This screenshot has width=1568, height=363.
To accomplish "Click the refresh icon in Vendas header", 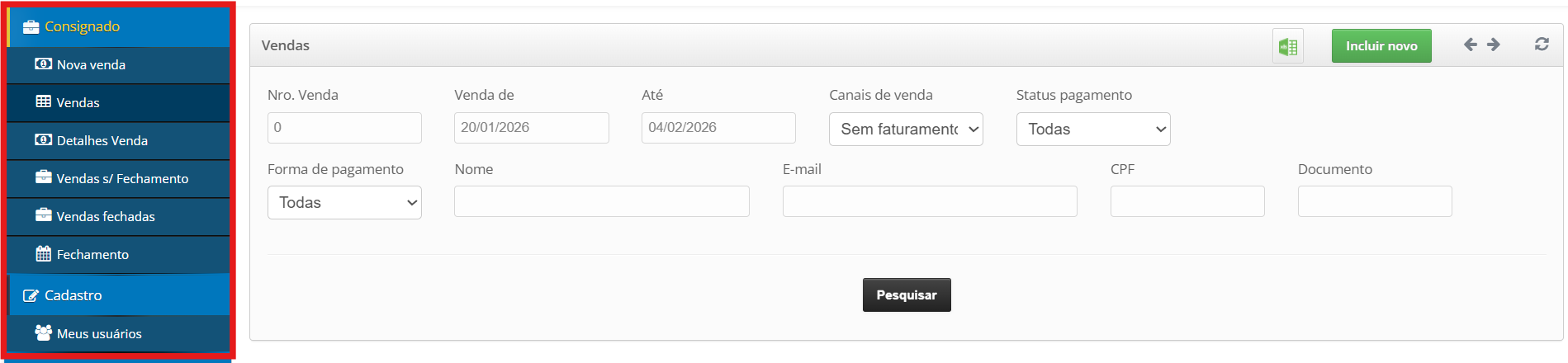I will pyautogui.click(x=1541, y=45).
